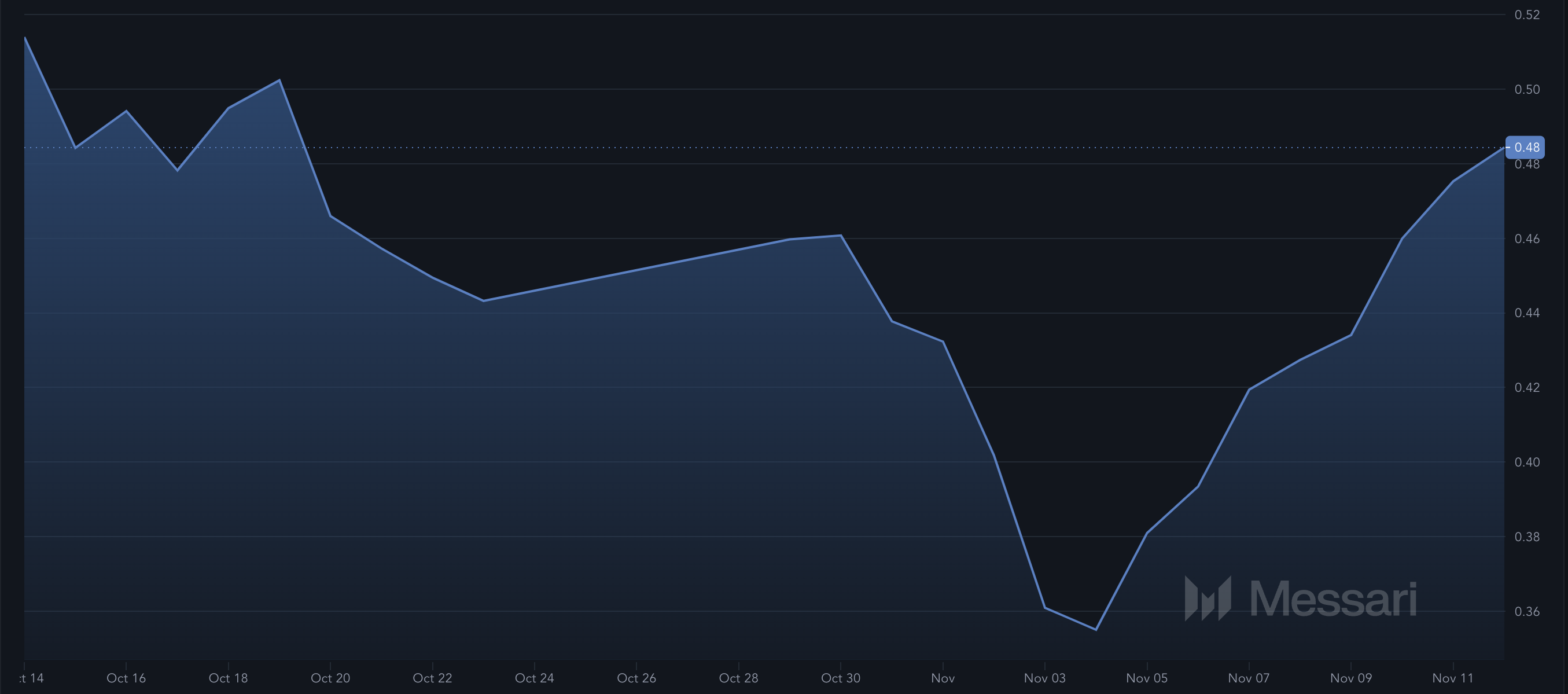Click the chart line peak near Oct 14
1568x694 pixels.
pos(25,38)
